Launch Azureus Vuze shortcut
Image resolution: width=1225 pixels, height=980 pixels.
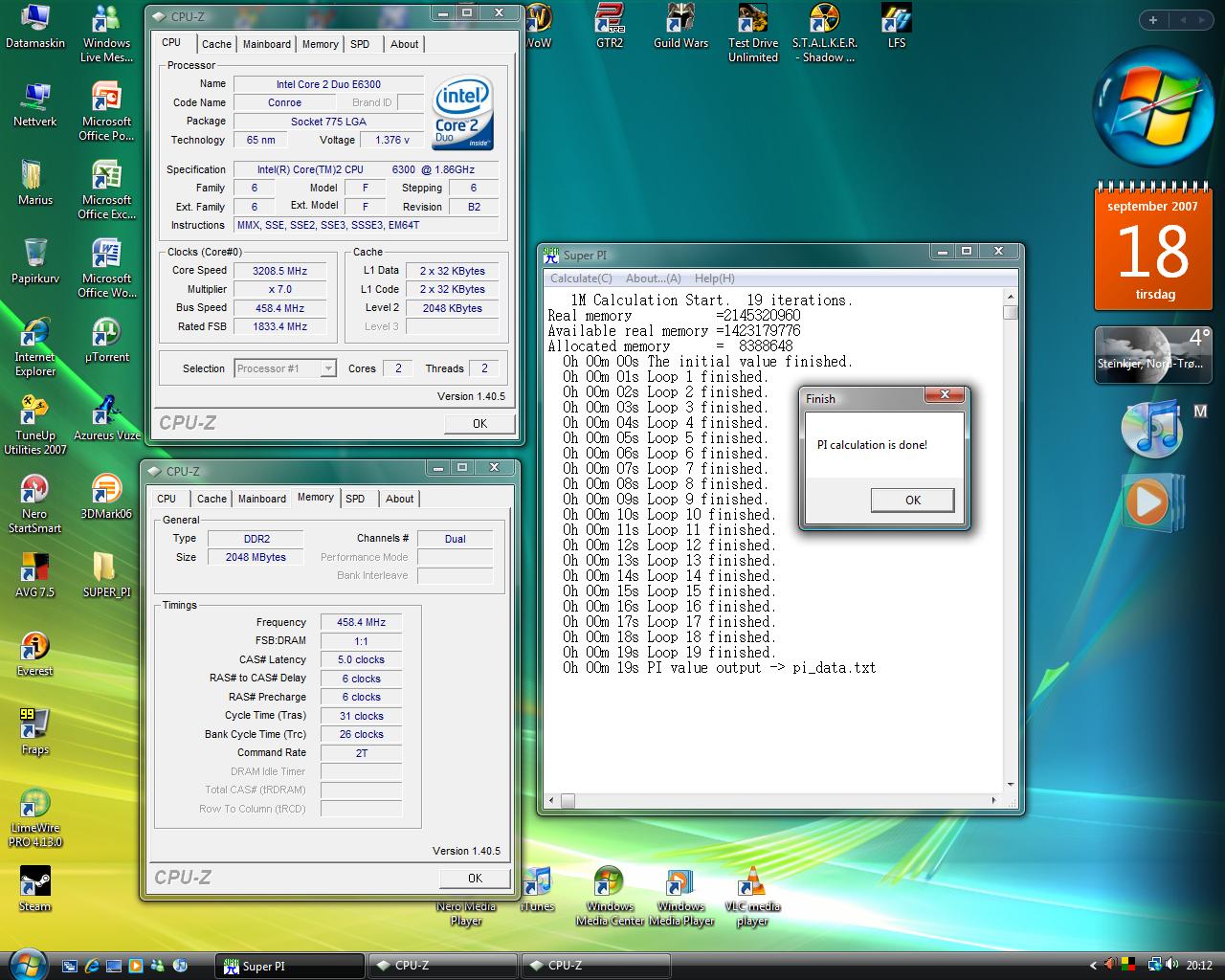tap(106, 419)
